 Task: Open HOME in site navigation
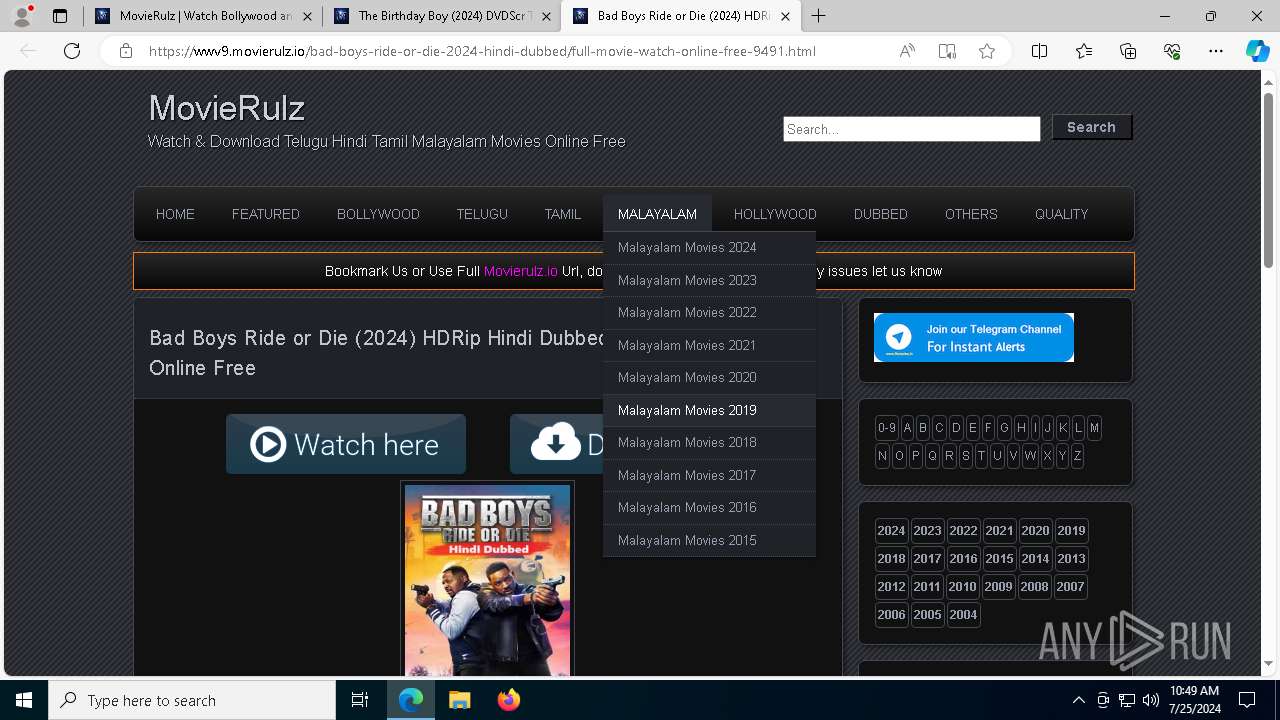tap(175, 214)
